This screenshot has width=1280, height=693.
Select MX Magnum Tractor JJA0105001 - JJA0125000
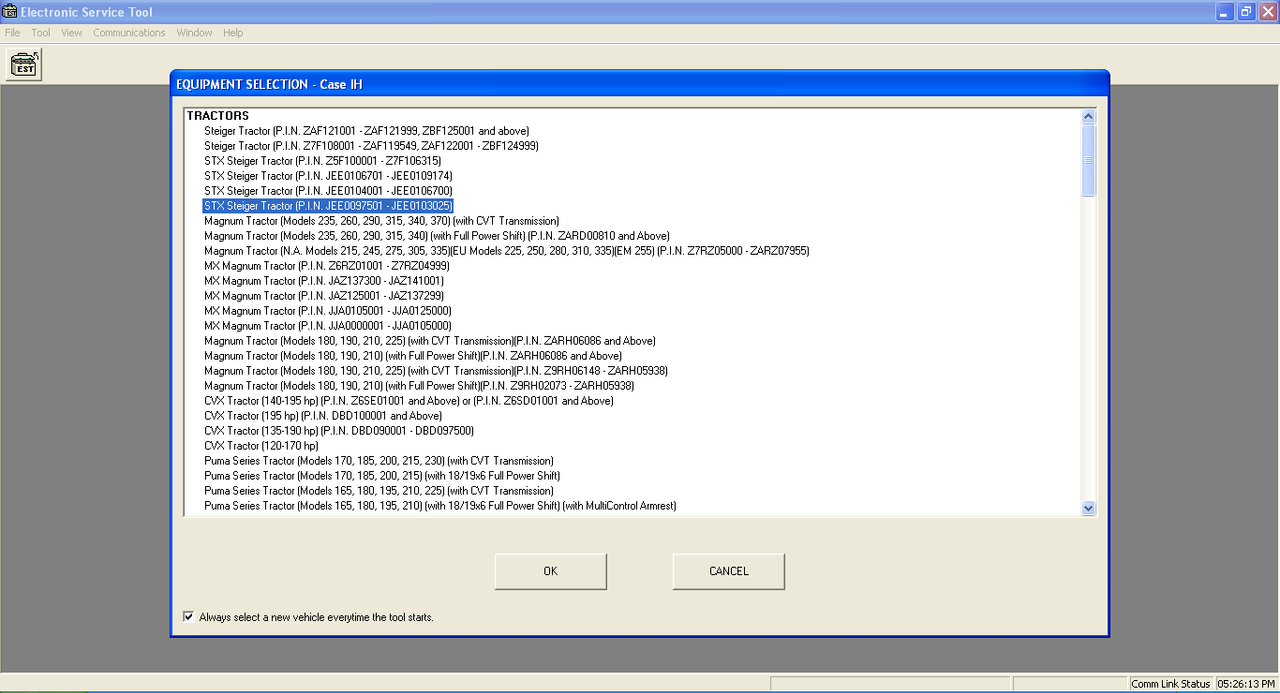(x=328, y=311)
